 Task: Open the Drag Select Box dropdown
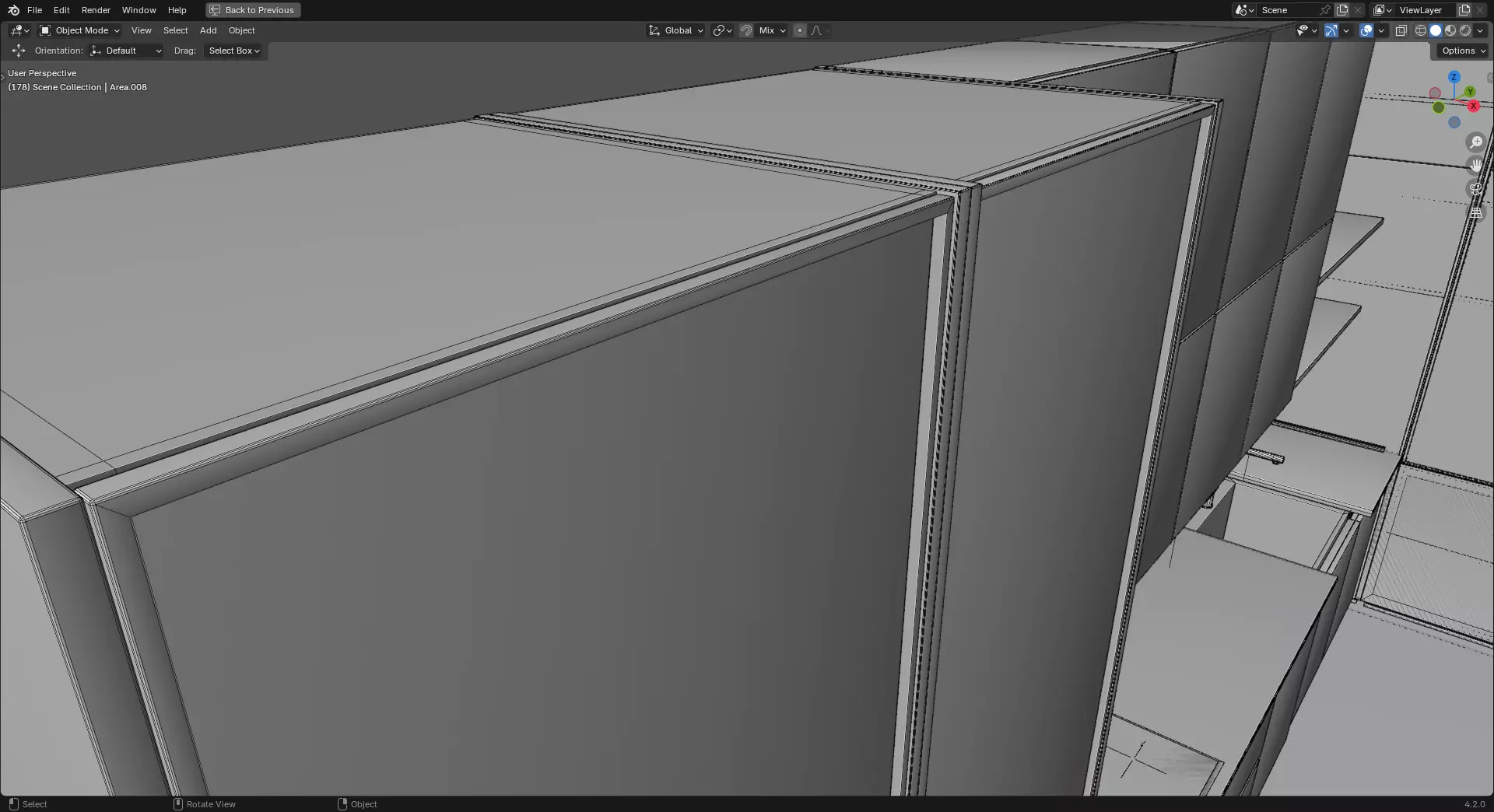[x=233, y=51]
